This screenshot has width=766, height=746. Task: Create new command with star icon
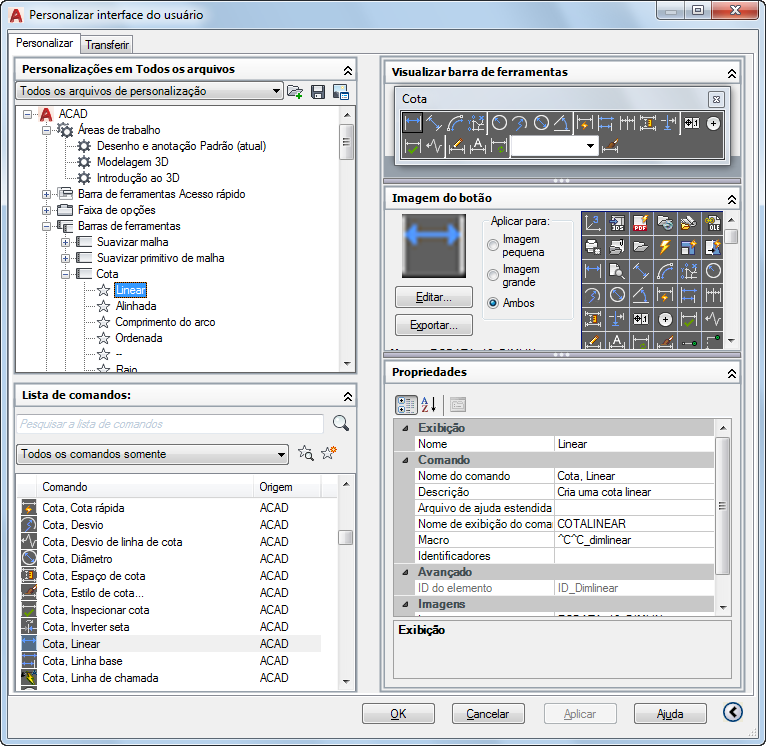329,453
